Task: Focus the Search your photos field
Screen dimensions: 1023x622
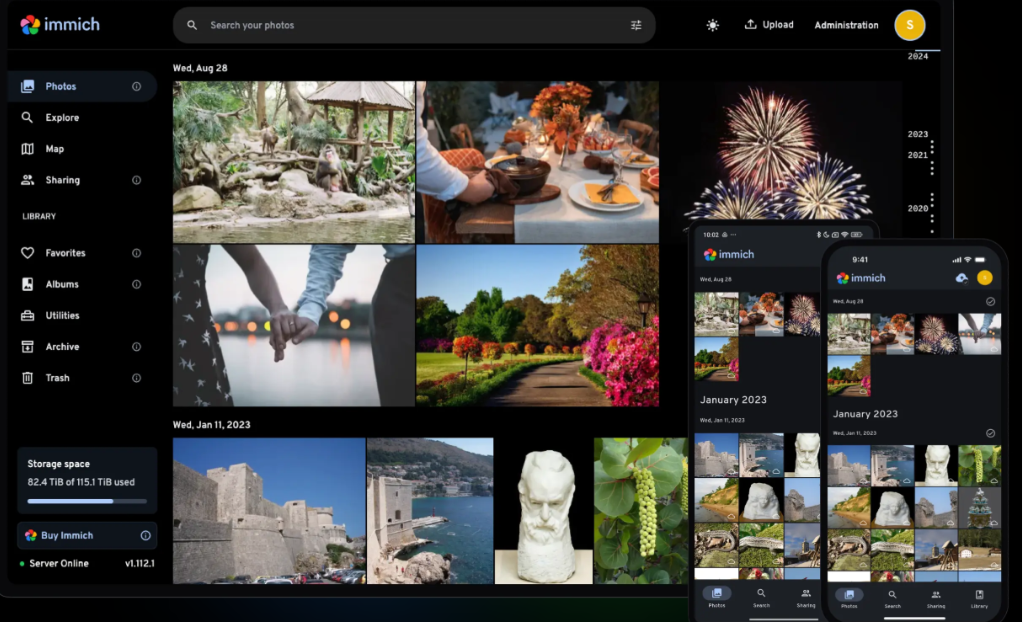Action: point(414,25)
